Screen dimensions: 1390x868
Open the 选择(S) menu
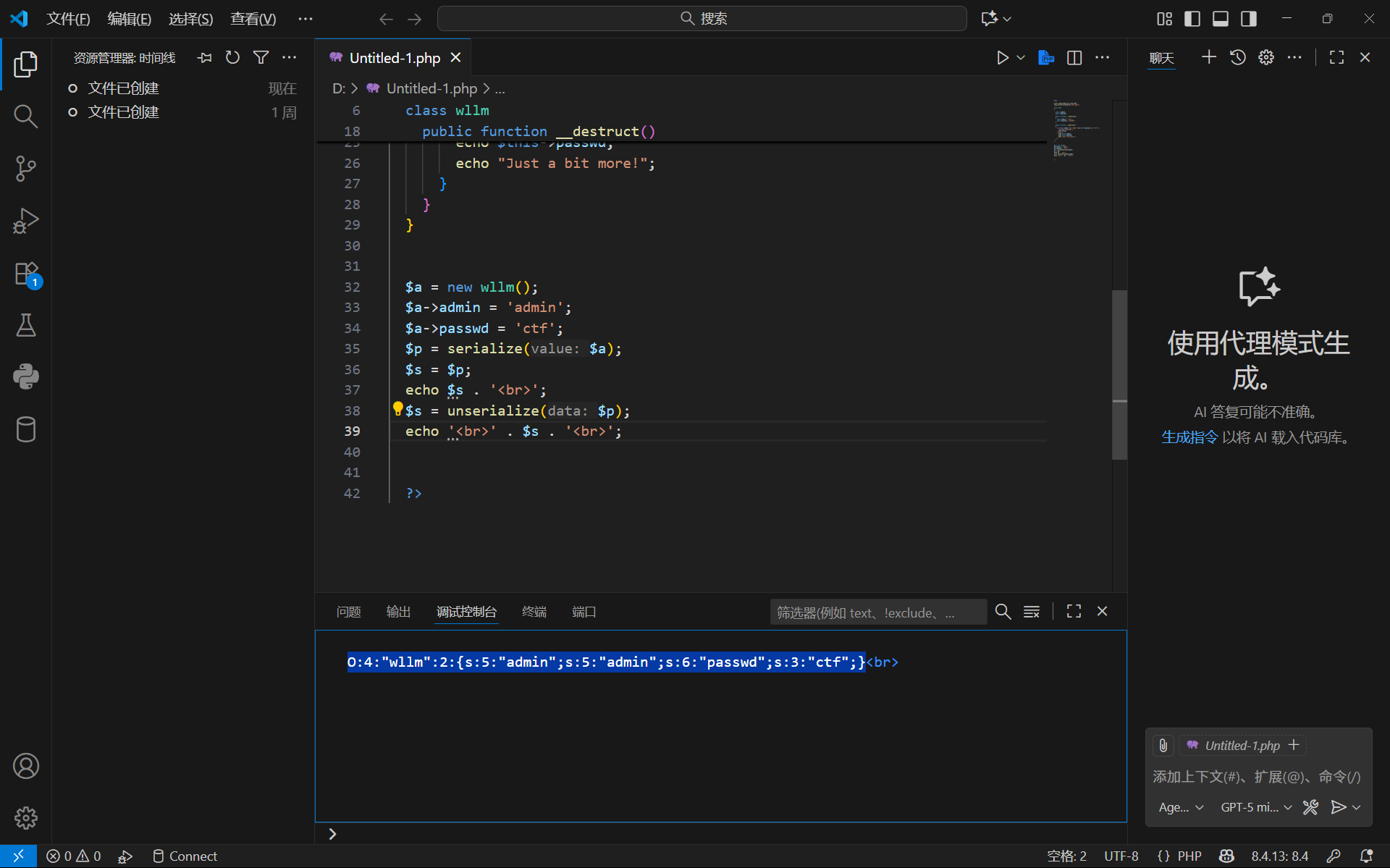coord(190,19)
